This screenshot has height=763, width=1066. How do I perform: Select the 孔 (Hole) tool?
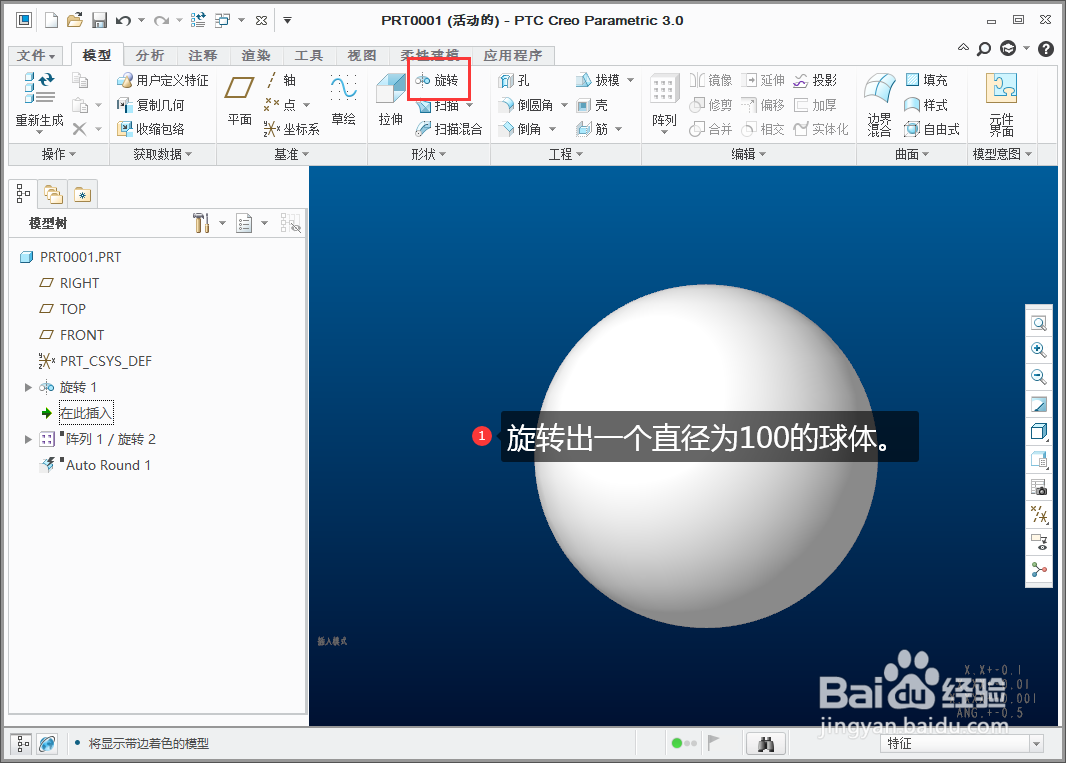click(x=513, y=80)
